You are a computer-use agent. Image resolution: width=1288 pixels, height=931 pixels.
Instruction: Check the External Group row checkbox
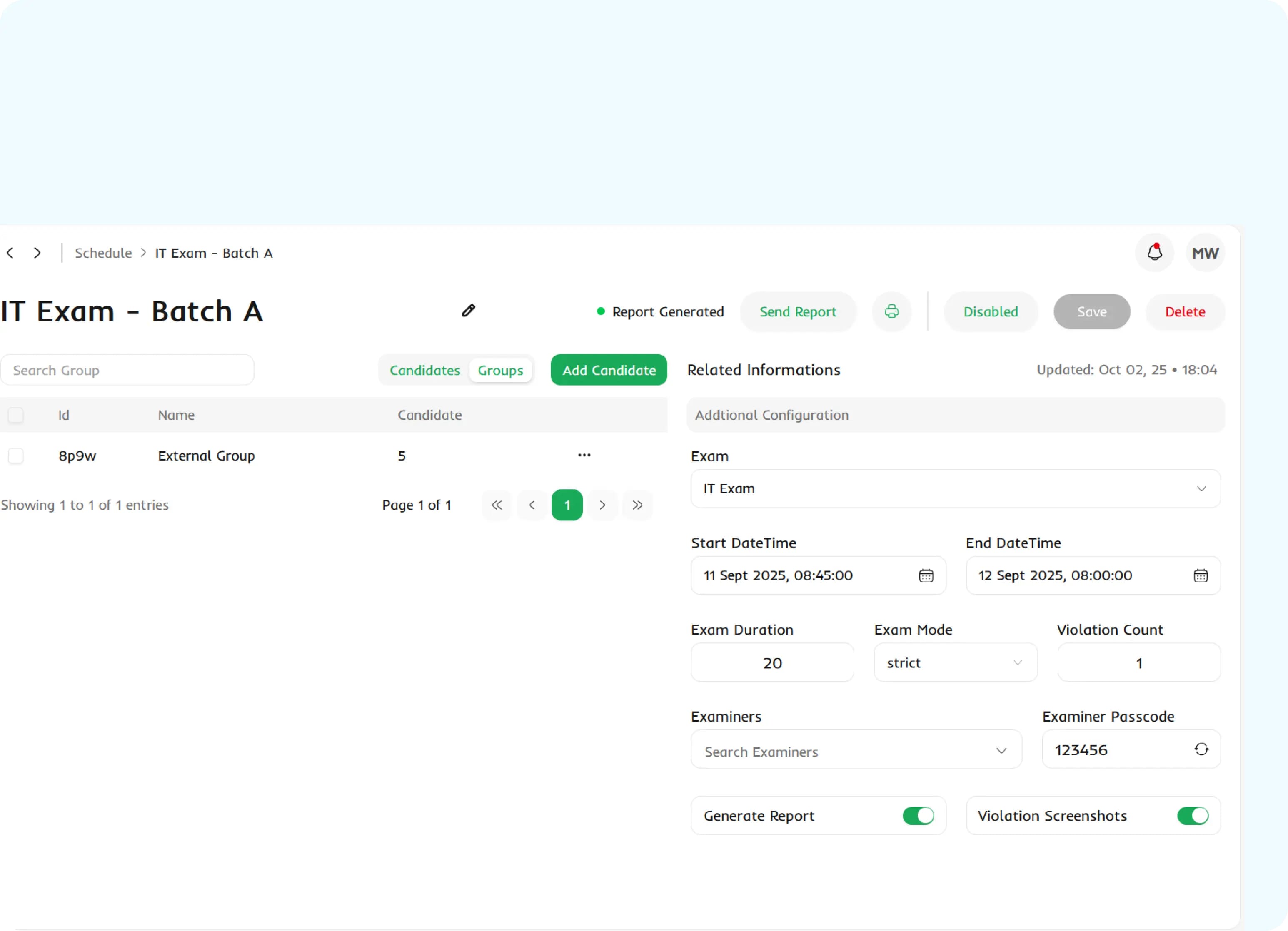16,456
